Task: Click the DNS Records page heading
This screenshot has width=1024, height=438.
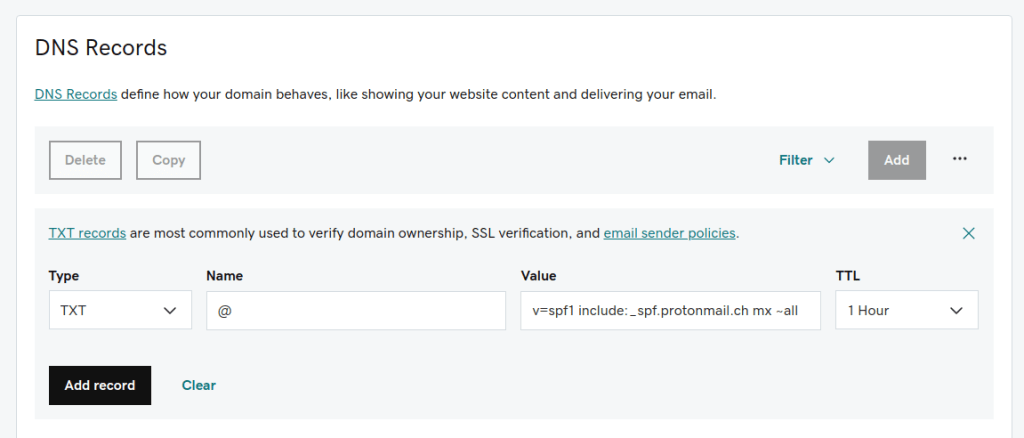Action: coord(101,47)
